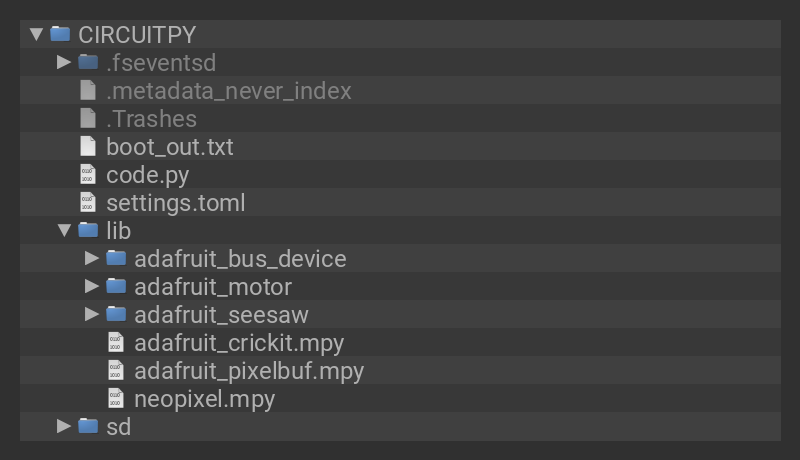The height and width of the screenshot is (460, 800).
Task: Select the .metadata_never_index file name
Action: [229, 90]
